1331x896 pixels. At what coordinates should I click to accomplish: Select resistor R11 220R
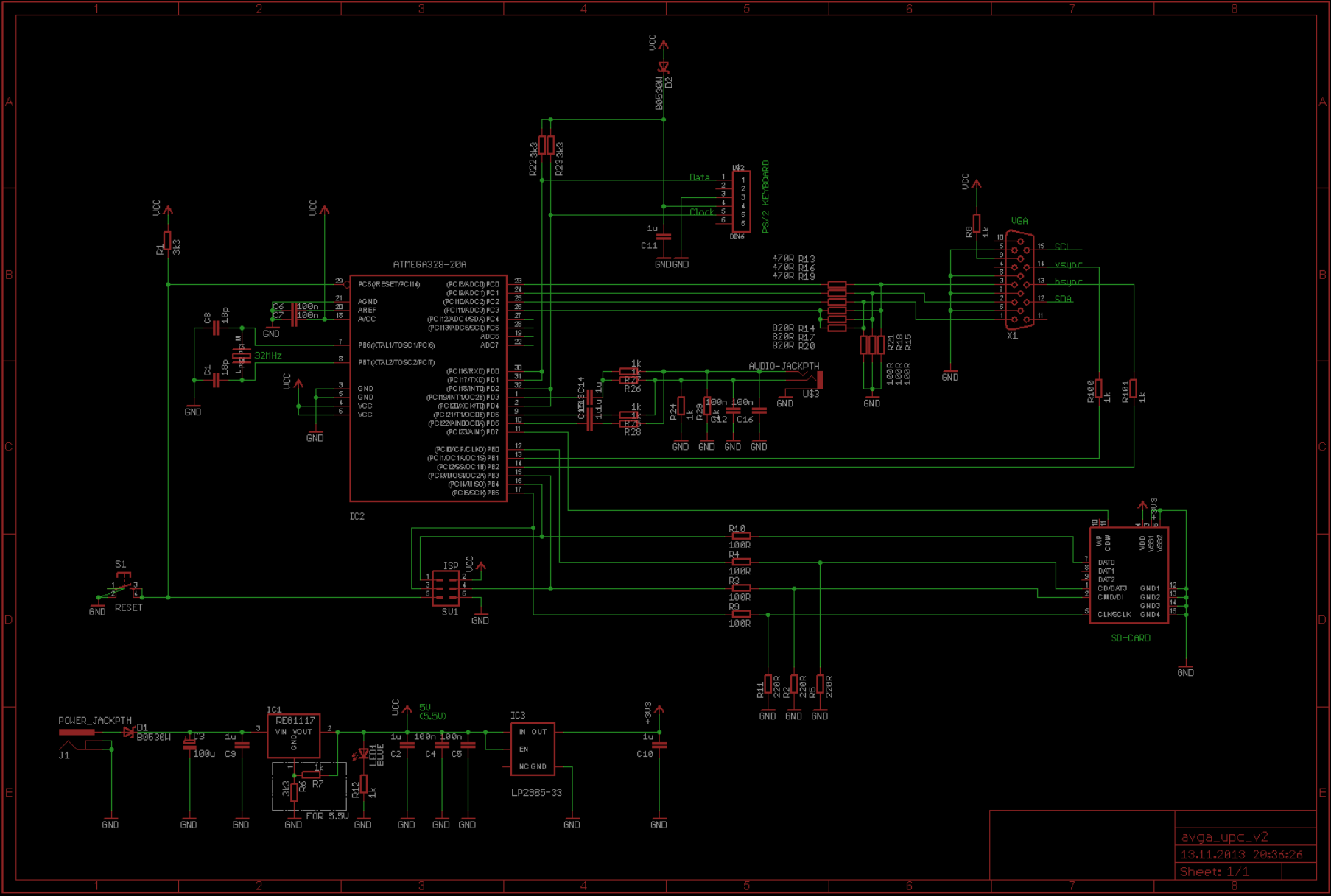[768, 685]
